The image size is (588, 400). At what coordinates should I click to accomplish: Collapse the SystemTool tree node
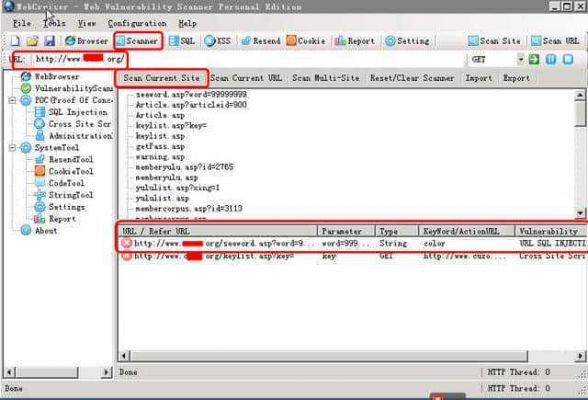tap(12, 148)
